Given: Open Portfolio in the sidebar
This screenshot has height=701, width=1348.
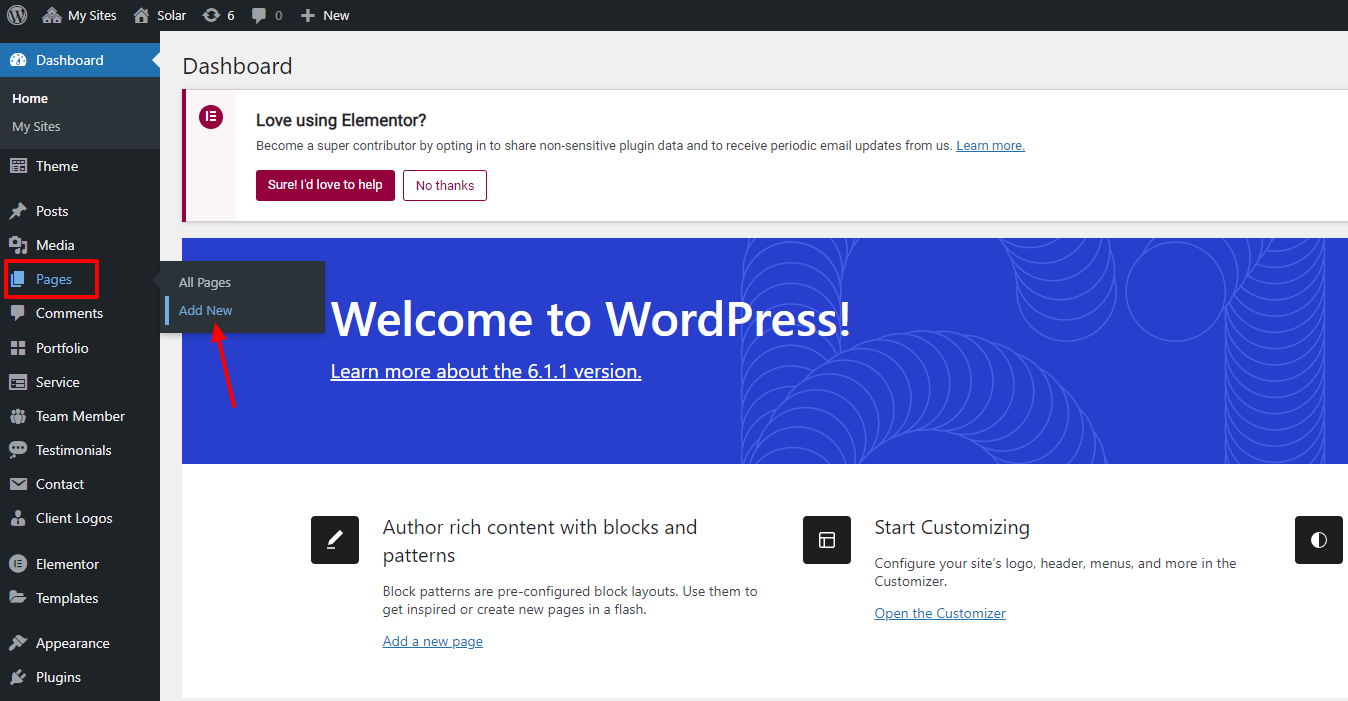Looking at the screenshot, I should [x=62, y=348].
